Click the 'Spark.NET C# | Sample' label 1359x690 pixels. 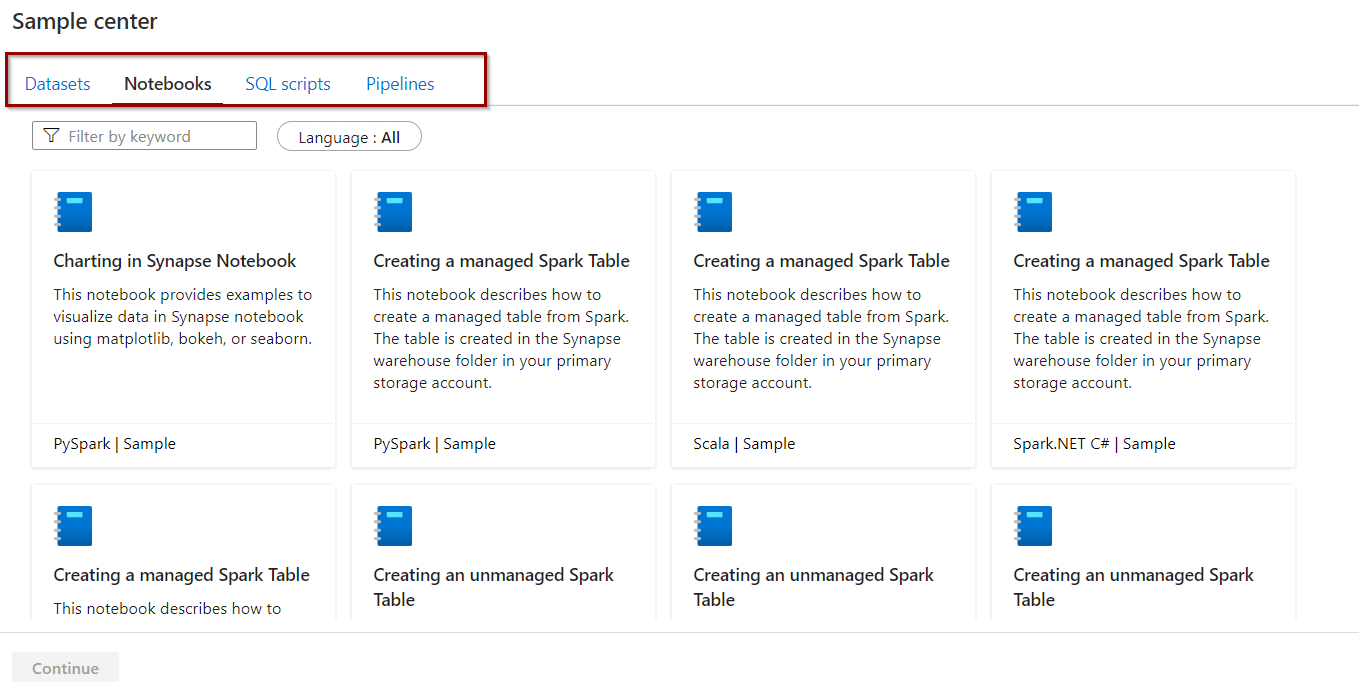tap(1094, 444)
